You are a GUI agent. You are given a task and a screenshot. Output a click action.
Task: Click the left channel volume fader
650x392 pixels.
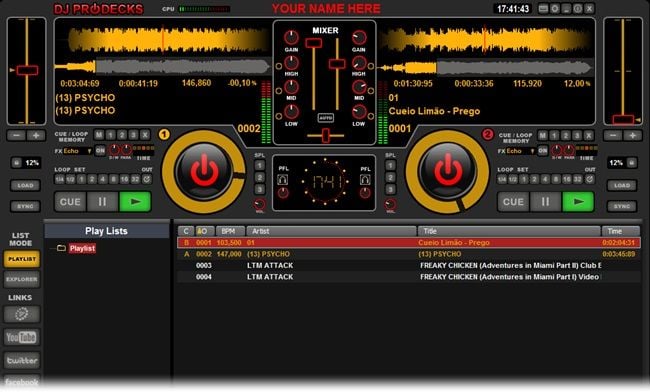pyautogui.click(x=313, y=43)
